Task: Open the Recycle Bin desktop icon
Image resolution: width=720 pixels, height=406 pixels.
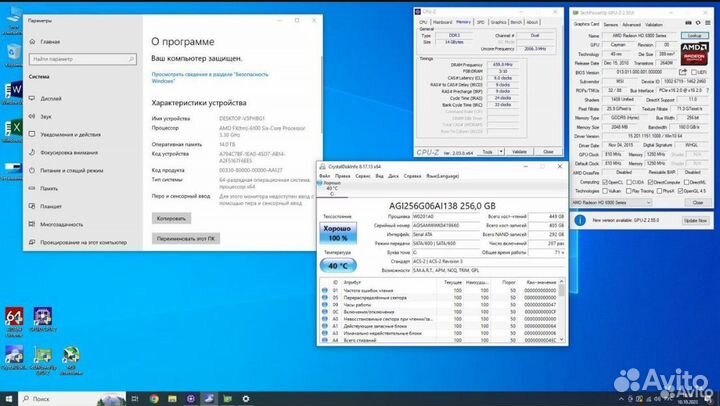Action: 13,52
